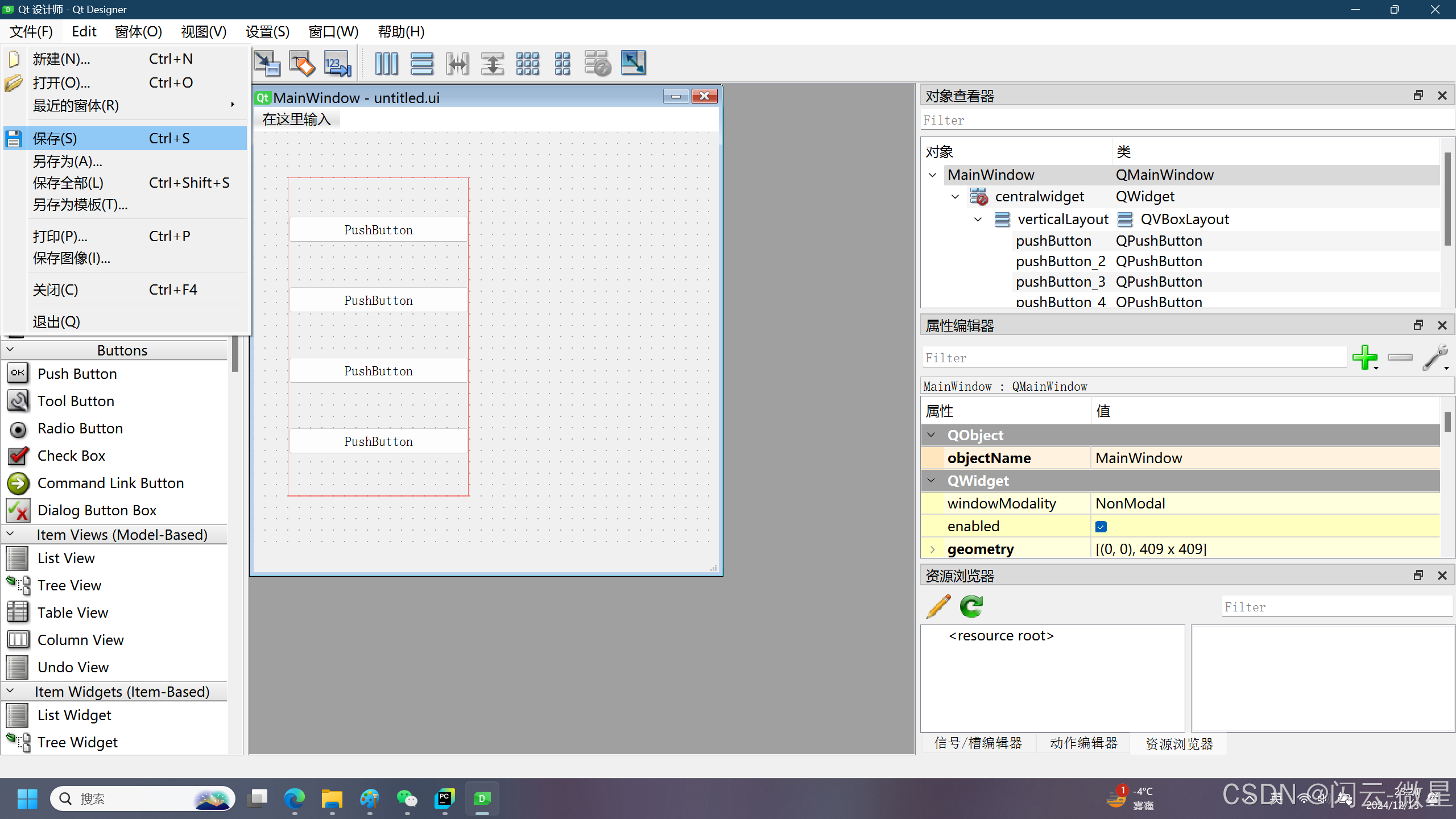Click Break Layout toolbar icon

pos(597,64)
